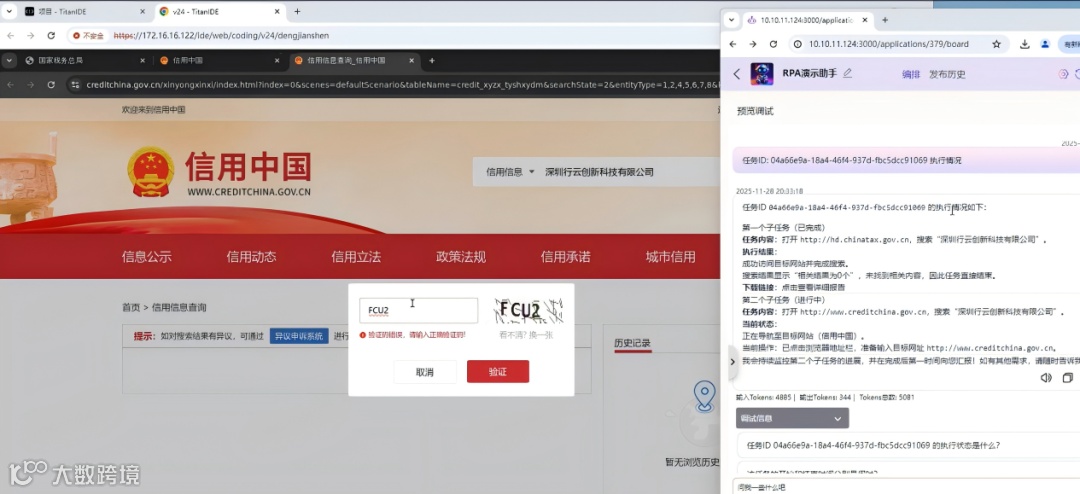Click the back chevron beside RPA演示助手

(x=736, y=74)
